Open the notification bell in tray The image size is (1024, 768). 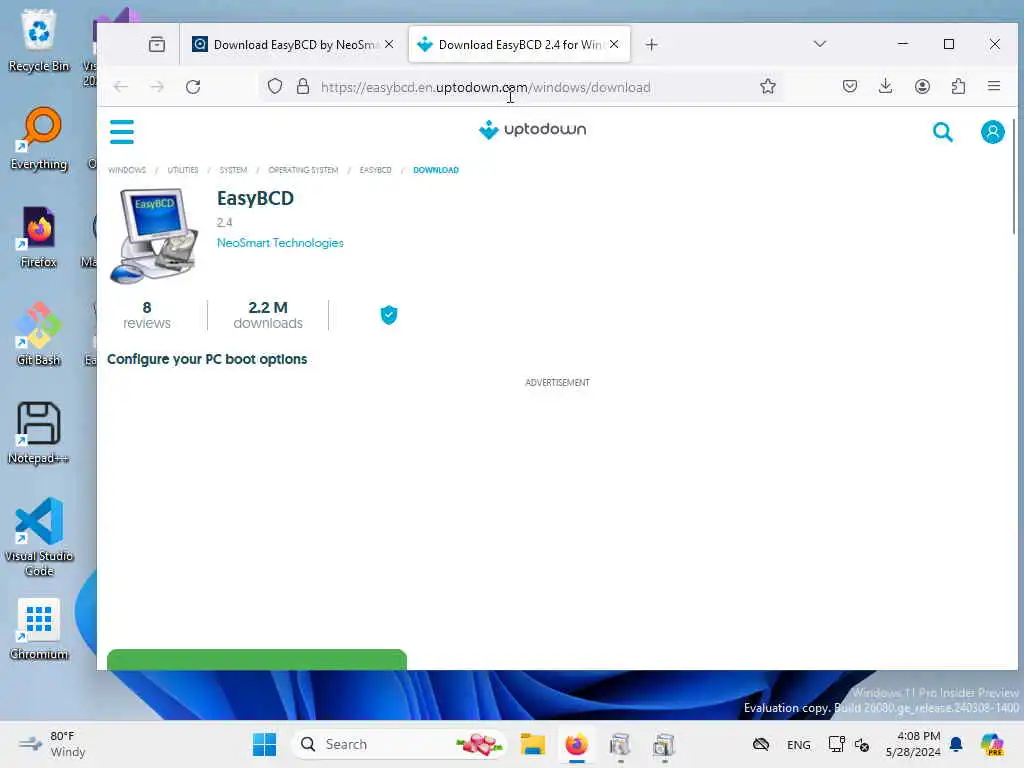click(x=956, y=744)
